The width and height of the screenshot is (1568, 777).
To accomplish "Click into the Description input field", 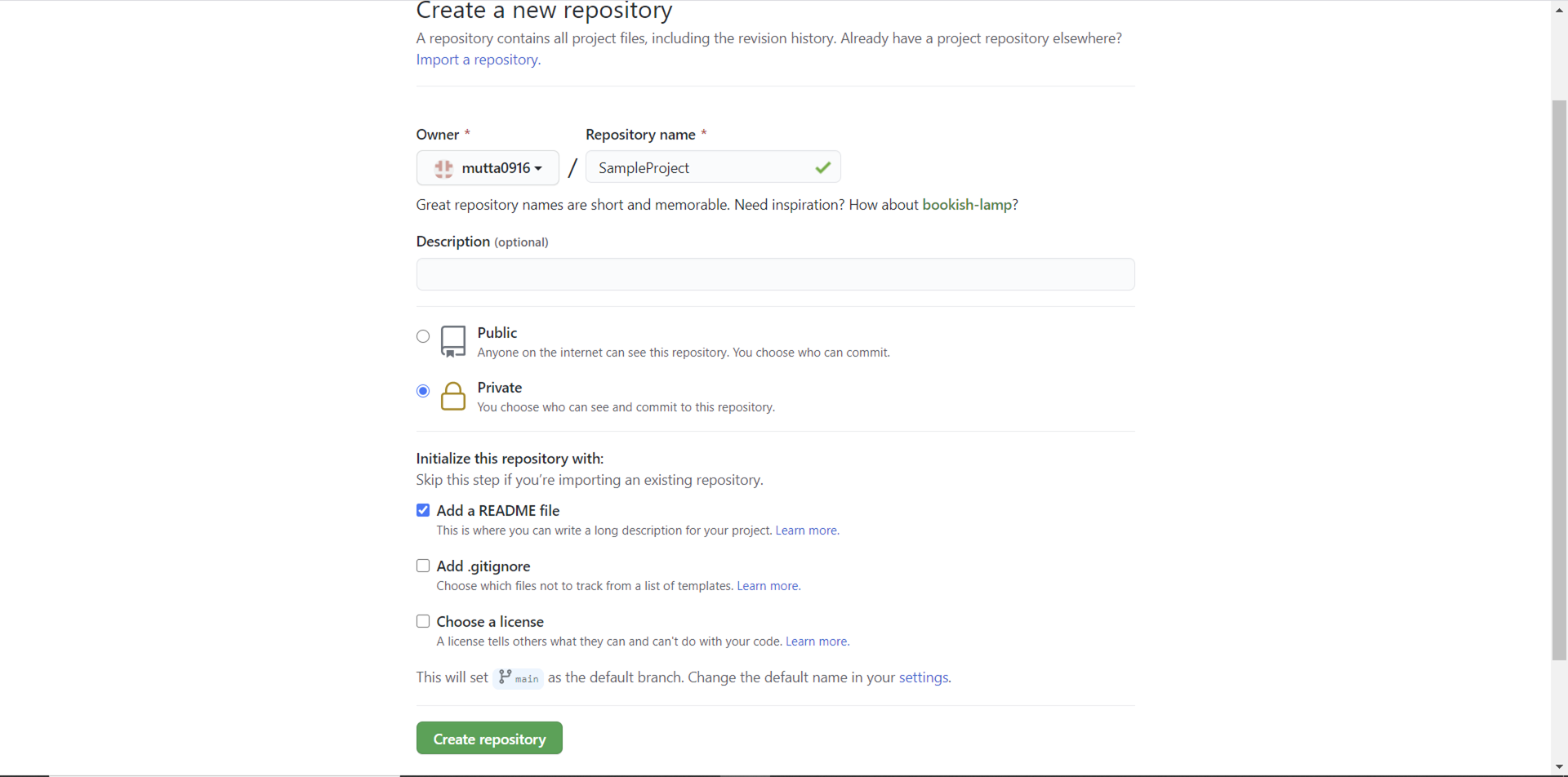I will [775, 274].
